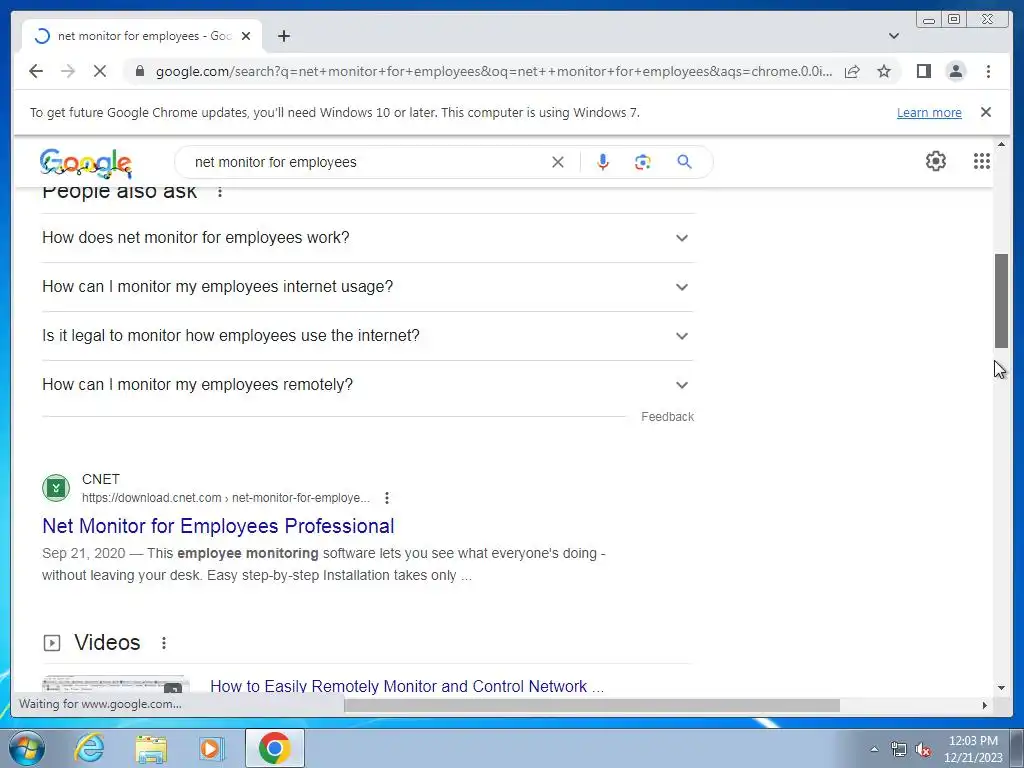The width and height of the screenshot is (1024, 768).
Task: Open 'Net Monitor for Employees Professional' result
Action: 218,526
